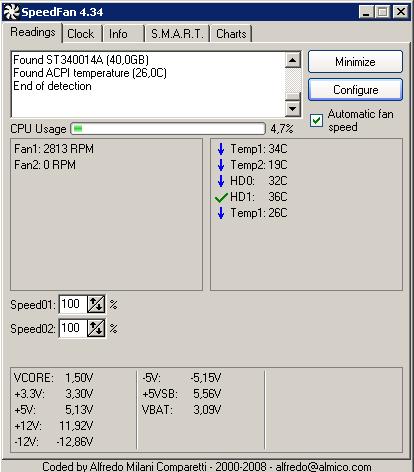Click the blue down arrow beside HD0: 32C
This screenshot has height=472, width=414.
tap(221, 181)
